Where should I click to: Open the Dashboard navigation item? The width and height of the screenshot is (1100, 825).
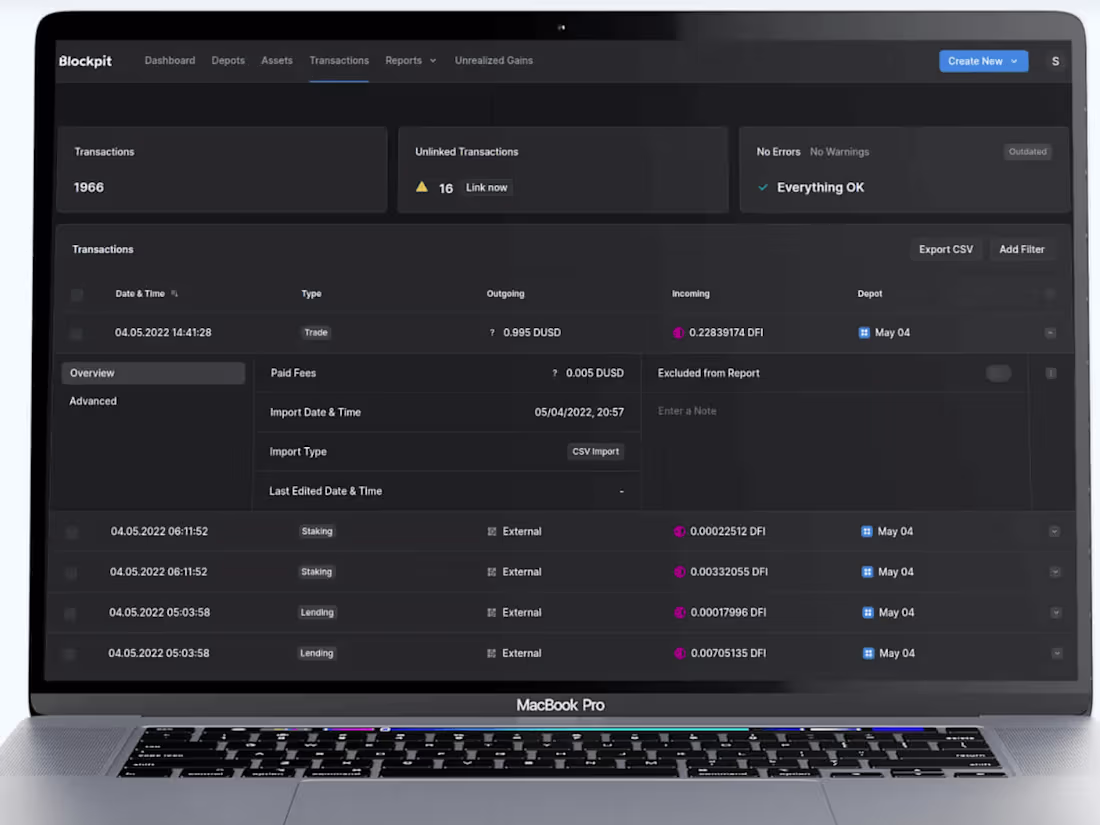pyautogui.click(x=170, y=60)
